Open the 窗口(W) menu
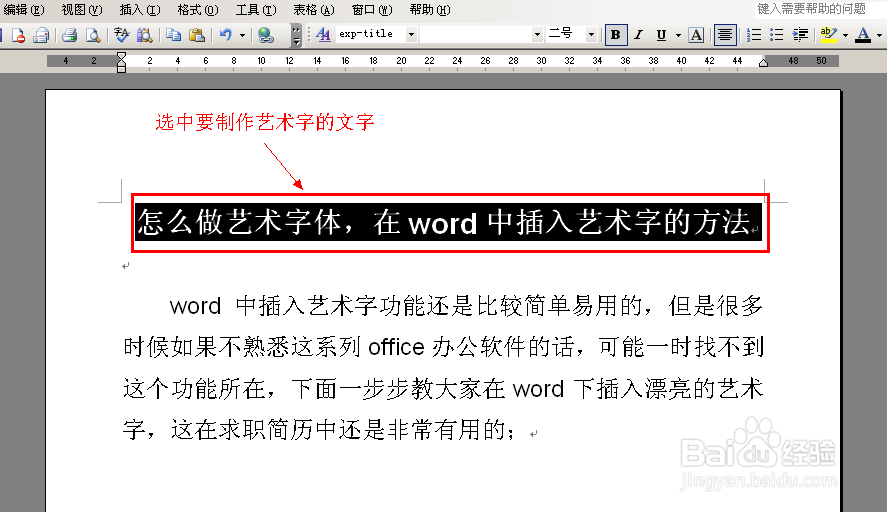887x512 pixels. pyautogui.click(x=372, y=10)
